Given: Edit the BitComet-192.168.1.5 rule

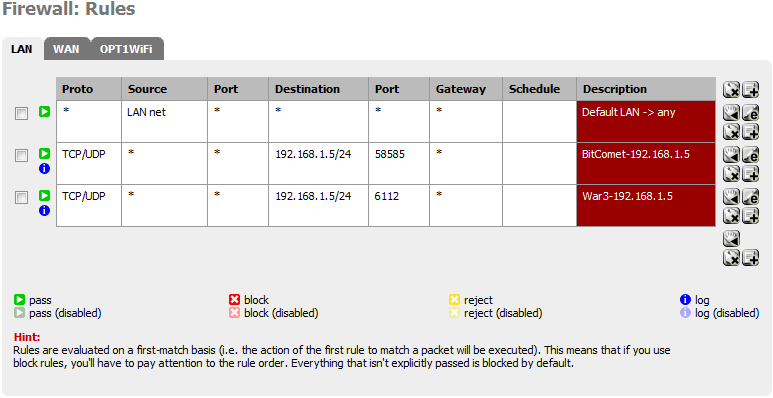Looking at the screenshot, I should (x=750, y=155).
